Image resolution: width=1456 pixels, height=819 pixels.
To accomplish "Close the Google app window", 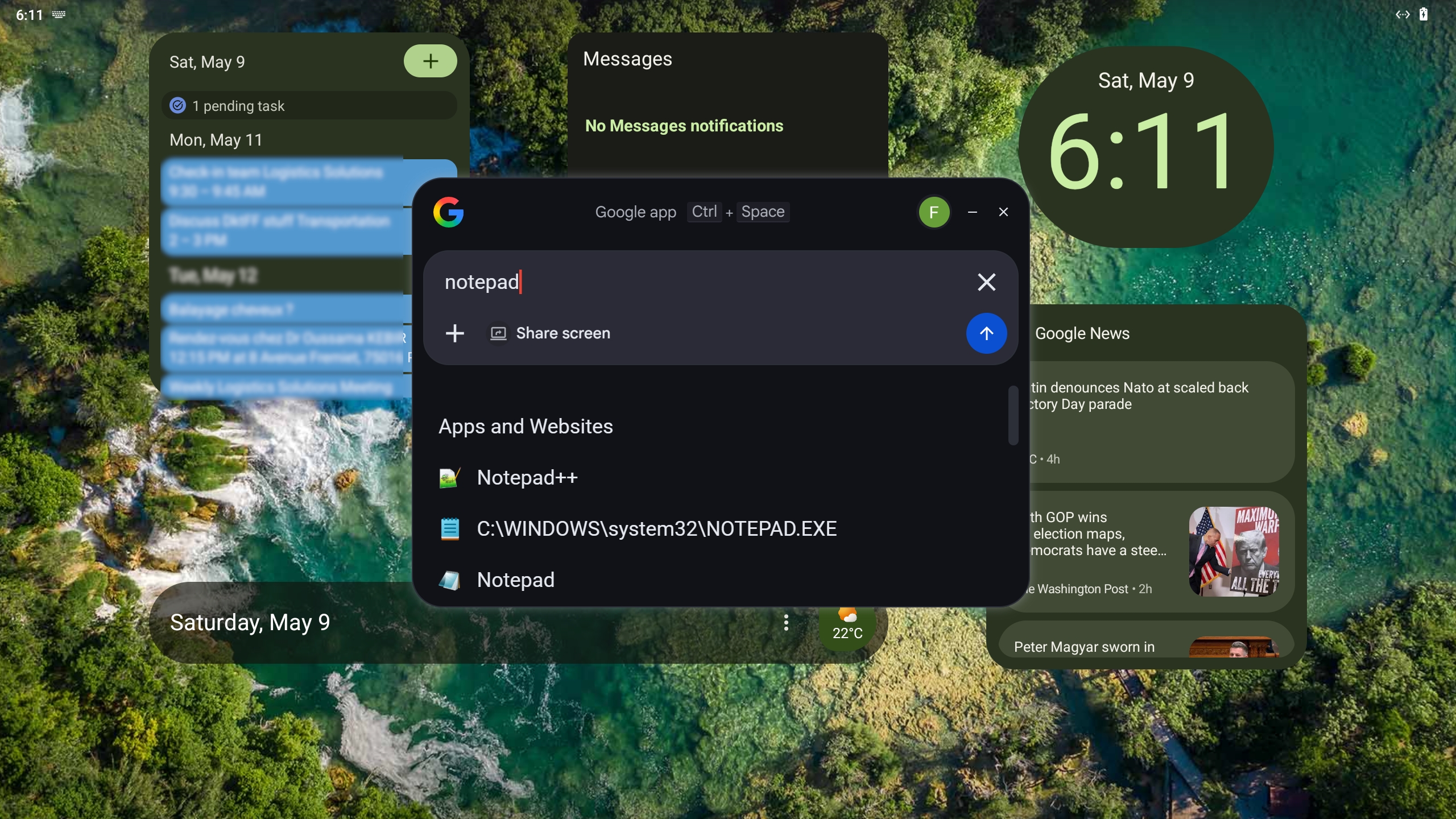I will (x=1003, y=212).
